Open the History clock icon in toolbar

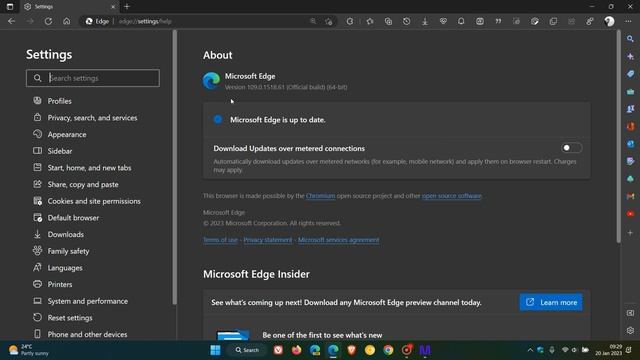click(x=407, y=21)
